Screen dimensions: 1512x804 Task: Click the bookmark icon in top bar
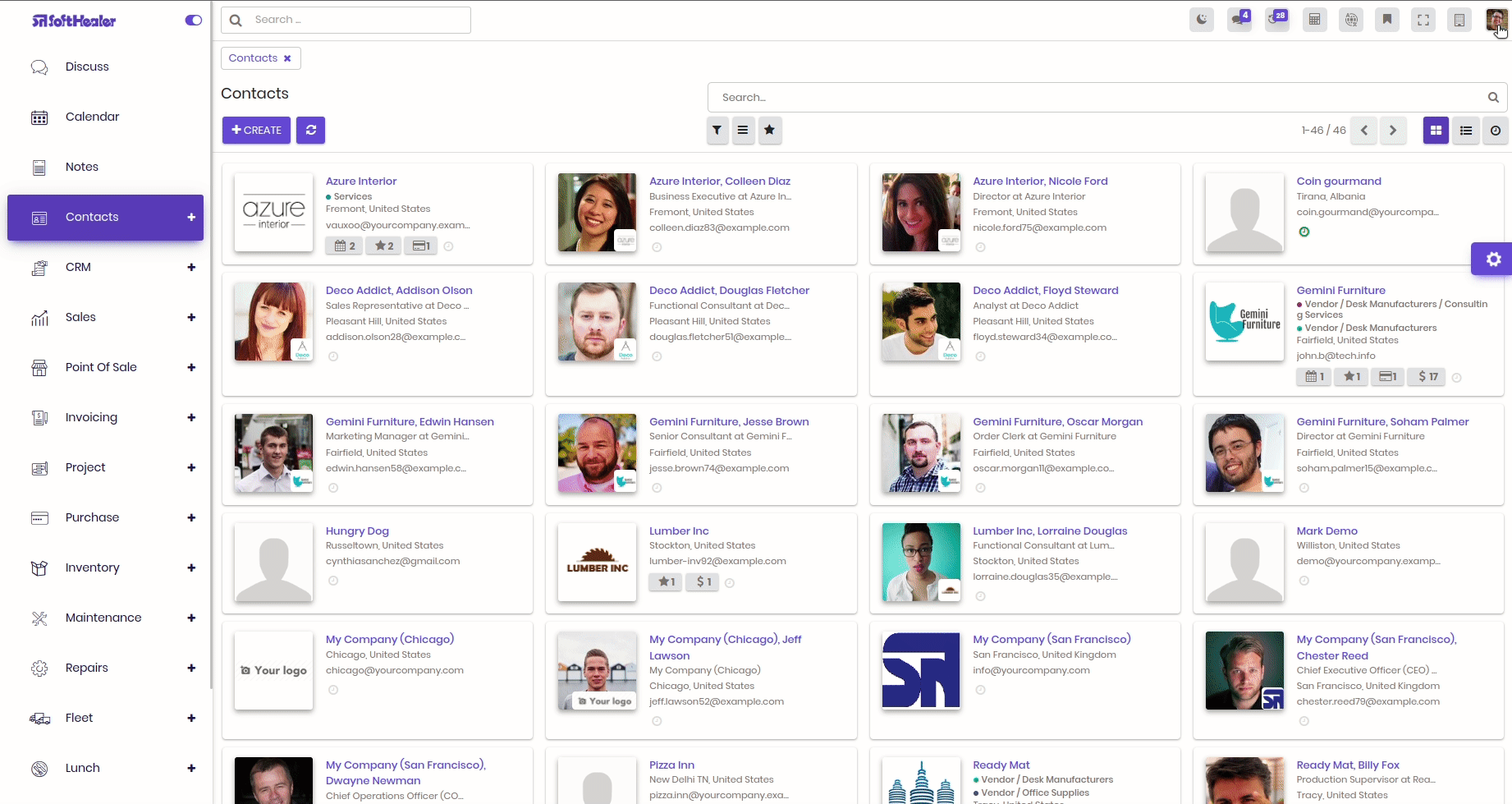pos(1387,20)
